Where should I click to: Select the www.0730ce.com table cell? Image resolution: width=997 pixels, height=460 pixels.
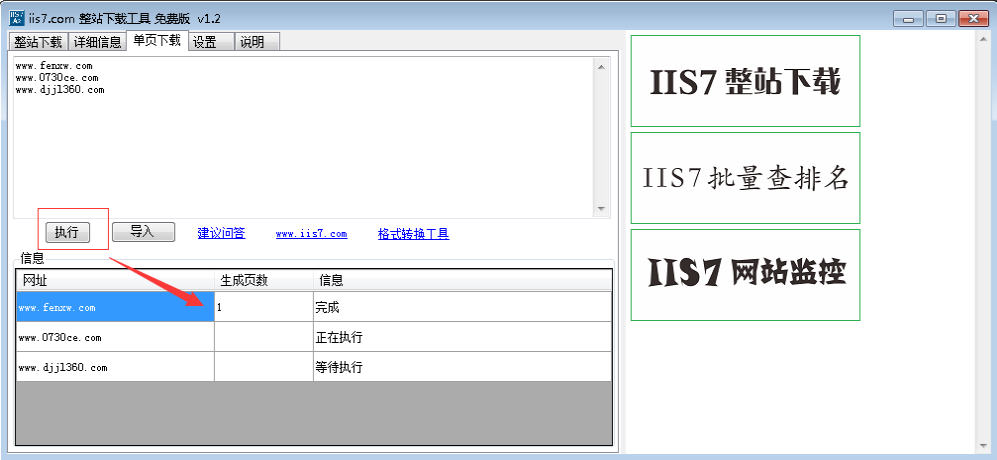(116, 337)
